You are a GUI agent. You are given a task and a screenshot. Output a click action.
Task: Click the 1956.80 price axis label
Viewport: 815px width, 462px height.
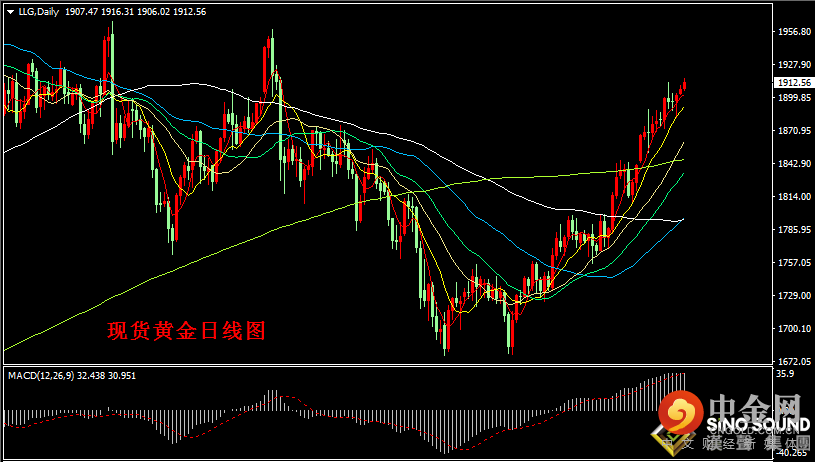coord(794,32)
